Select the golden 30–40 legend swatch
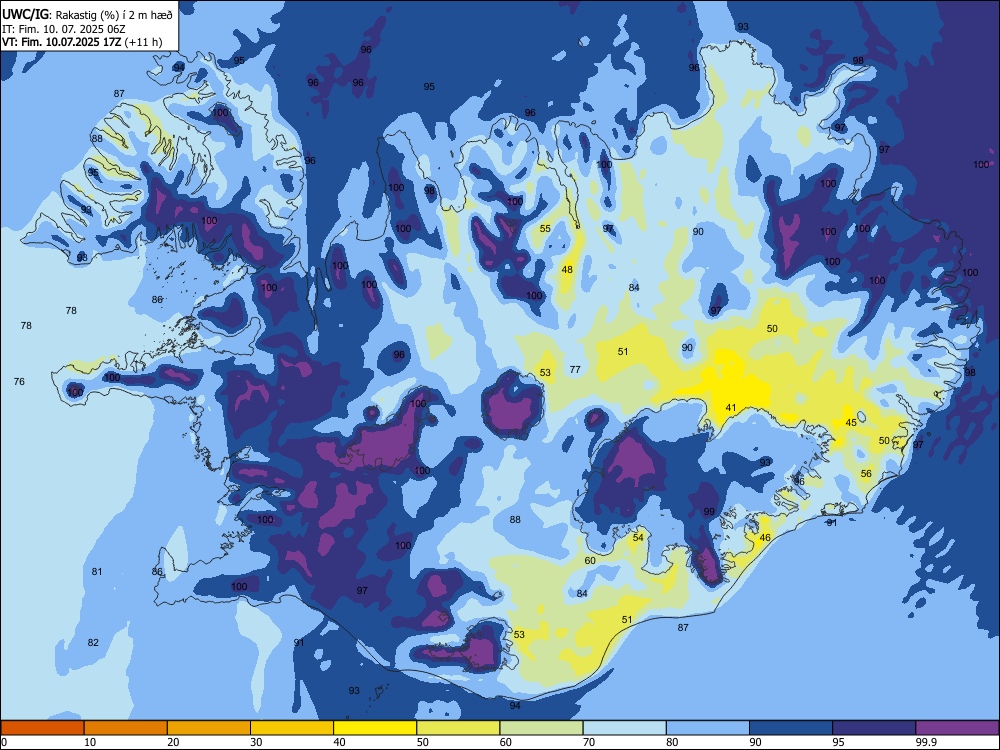The image size is (1000, 750). pos(292,728)
